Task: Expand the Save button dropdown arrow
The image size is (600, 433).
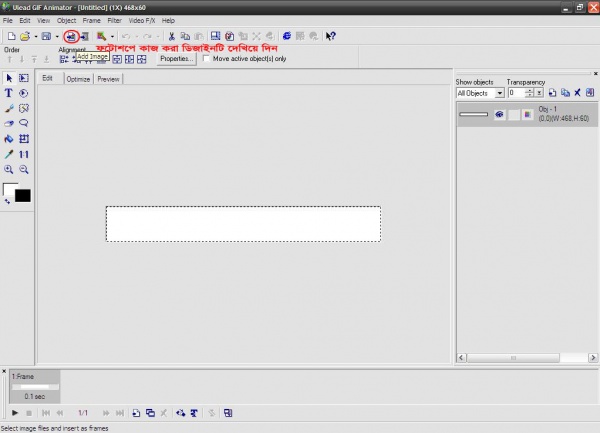Action: tap(57, 36)
